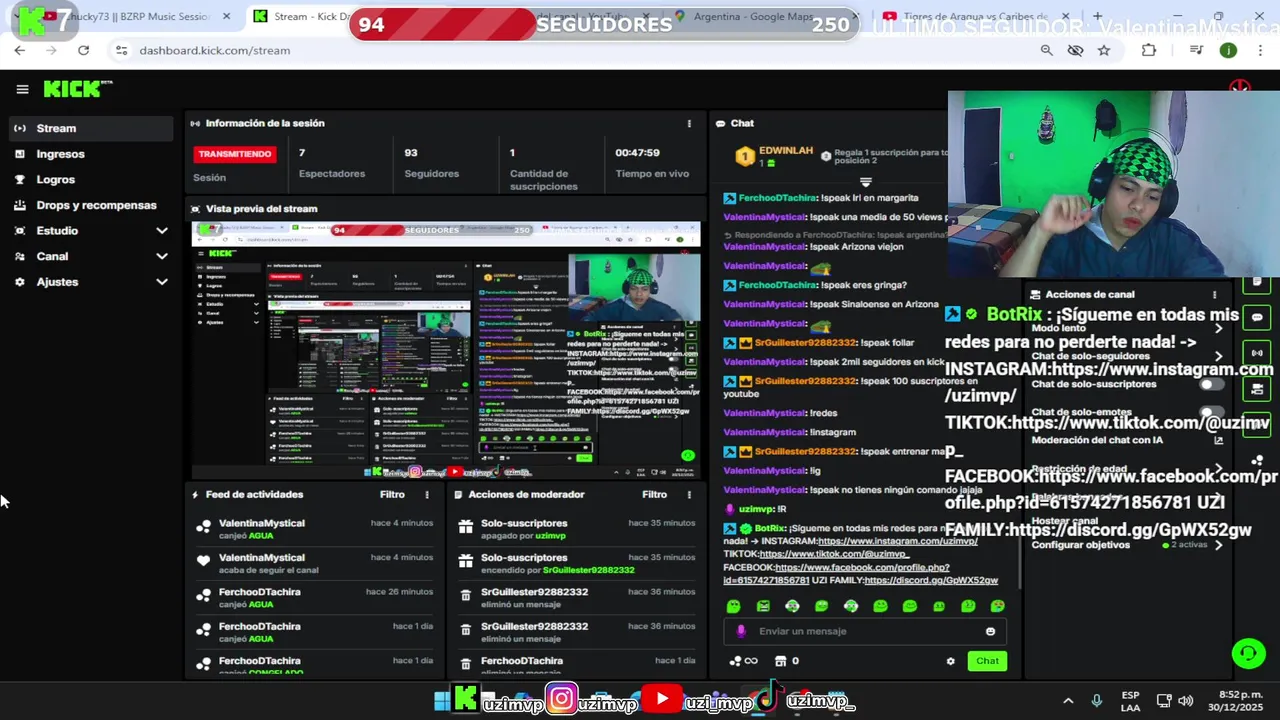Open the browser extensions puzzle icon
The image size is (1280, 720).
[x=1148, y=50]
